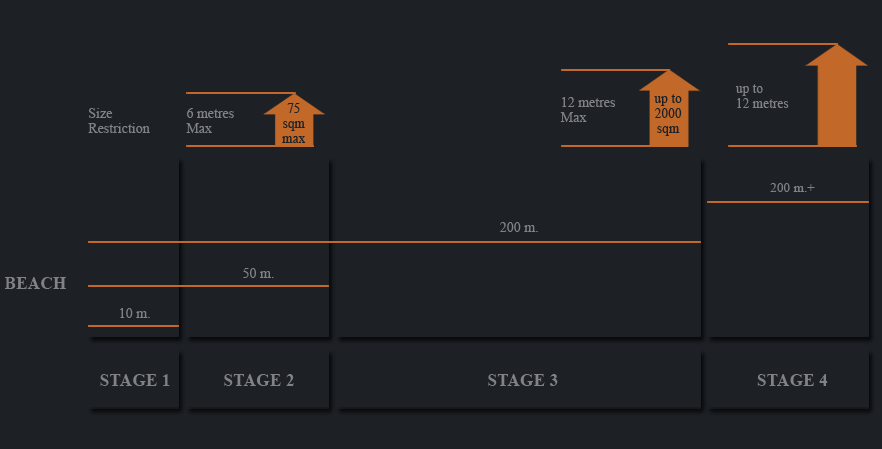882x449 pixels.
Task: Select the STAGE 1 label box
Action: tap(134, 380)
